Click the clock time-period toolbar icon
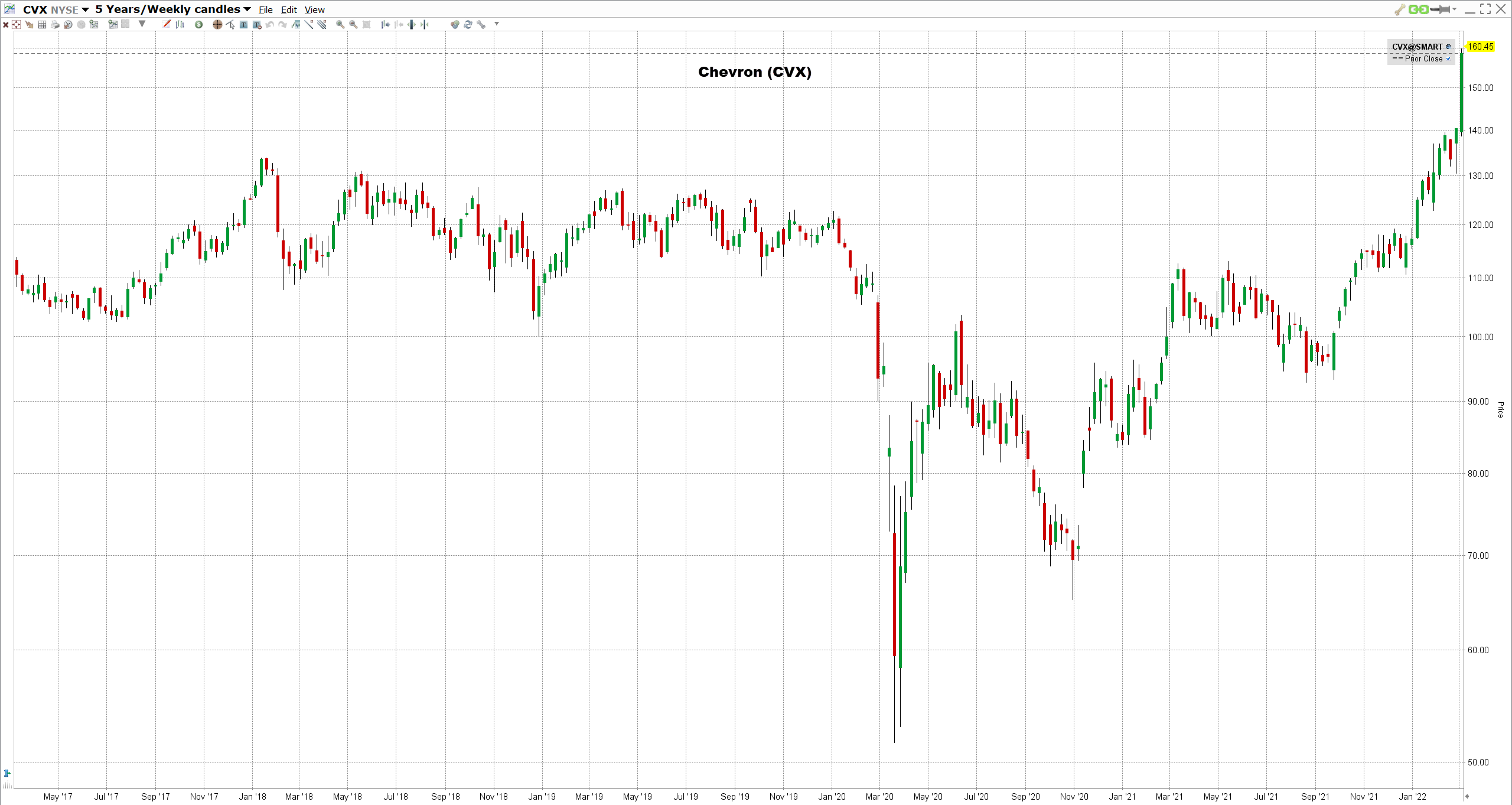Viewport: 1512px width, 805px height. 68,24
